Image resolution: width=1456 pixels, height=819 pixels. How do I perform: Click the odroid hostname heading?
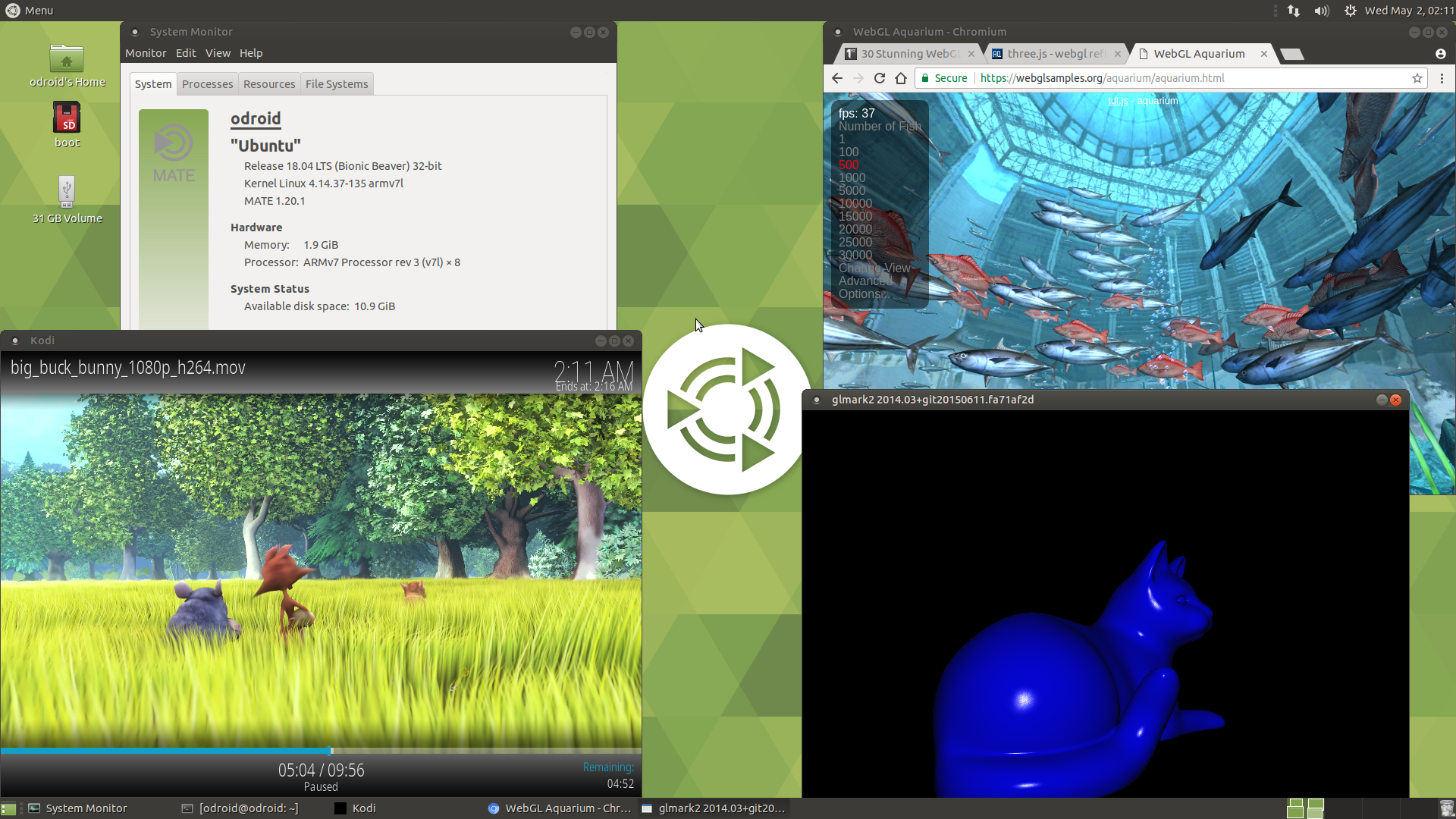tap(256, 119)
